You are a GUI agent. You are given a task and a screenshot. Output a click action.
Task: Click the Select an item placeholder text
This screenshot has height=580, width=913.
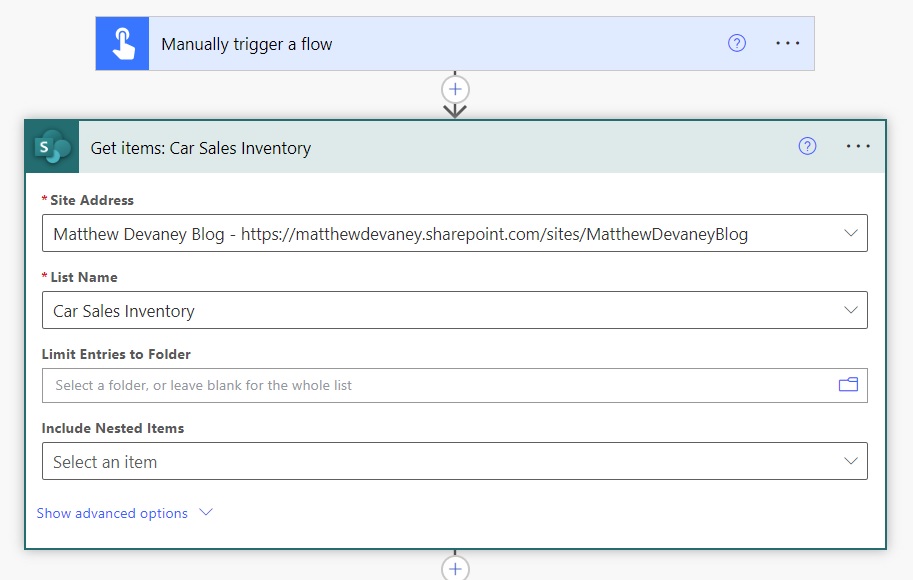pos(105,462)
